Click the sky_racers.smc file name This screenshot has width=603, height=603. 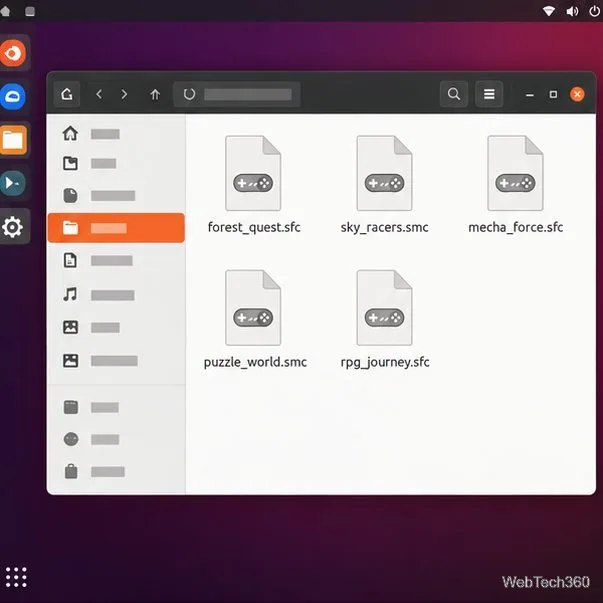tap(385, 227)
